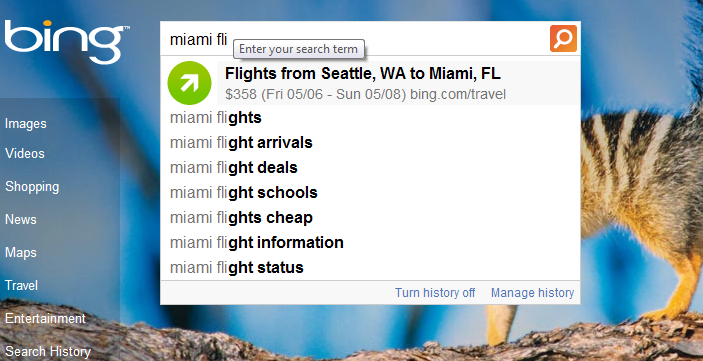Pick 'miami flight schools' suggestion
703x361 pixels.
pyautogui.click(x=370, y=193)
